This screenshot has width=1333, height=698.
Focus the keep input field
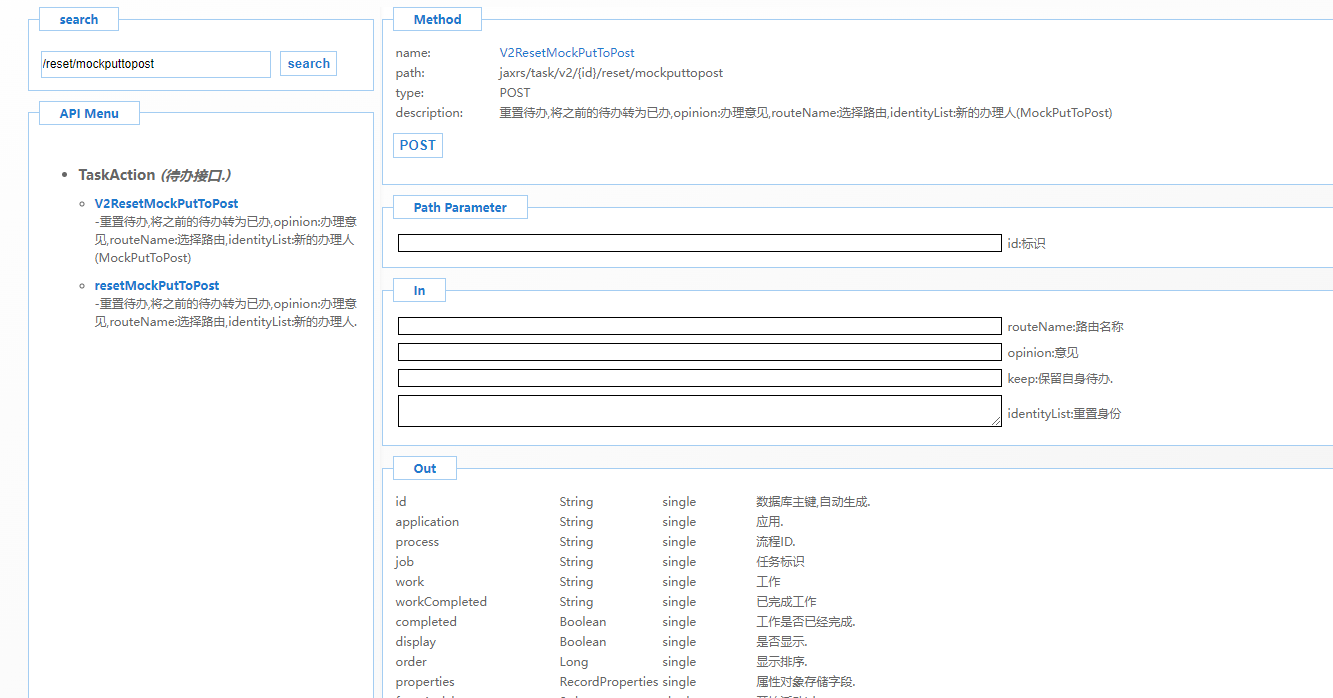(x=699, y=378)
